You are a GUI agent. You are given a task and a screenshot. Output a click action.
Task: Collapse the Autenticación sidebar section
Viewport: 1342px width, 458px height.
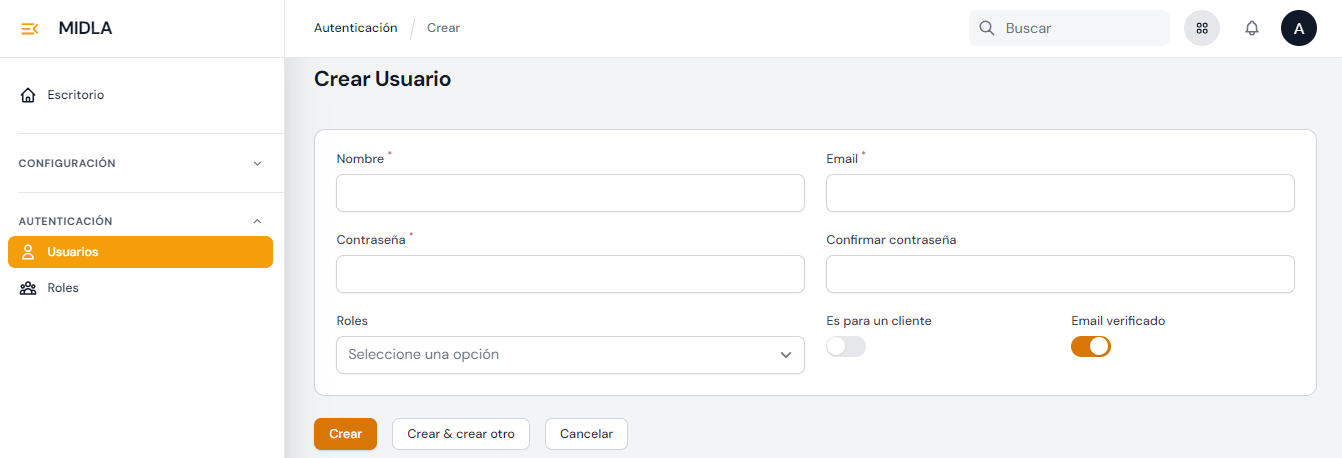[x=257, y=221]
